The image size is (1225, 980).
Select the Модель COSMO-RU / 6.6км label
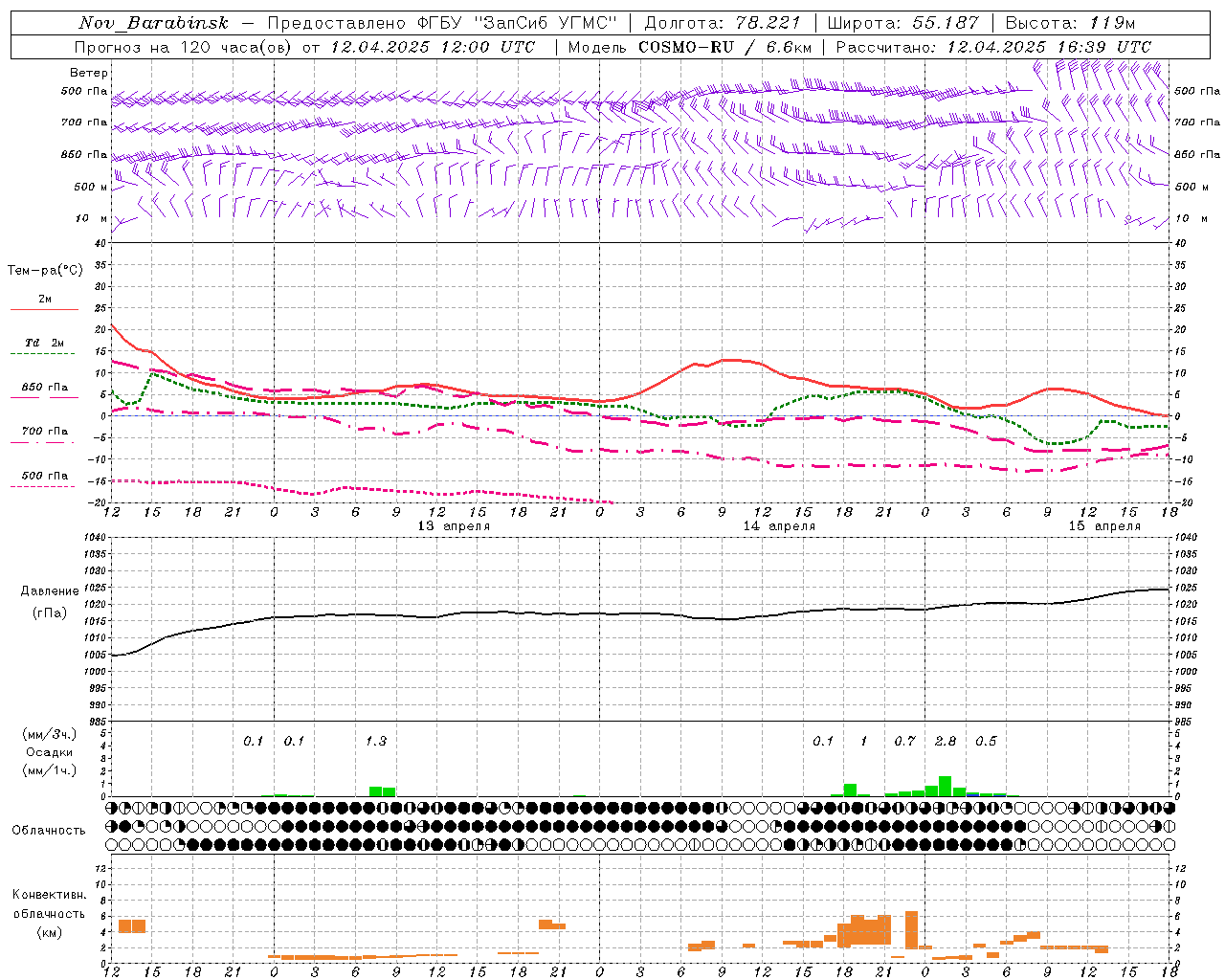tap(690, 47)
